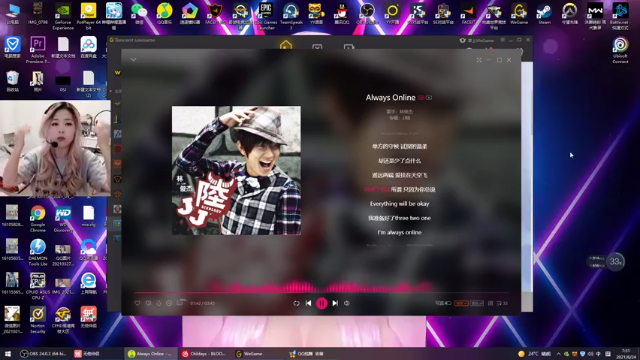640x360 pixels.
Task: Click the floating 33 performance widget
Action: point(615,261)
